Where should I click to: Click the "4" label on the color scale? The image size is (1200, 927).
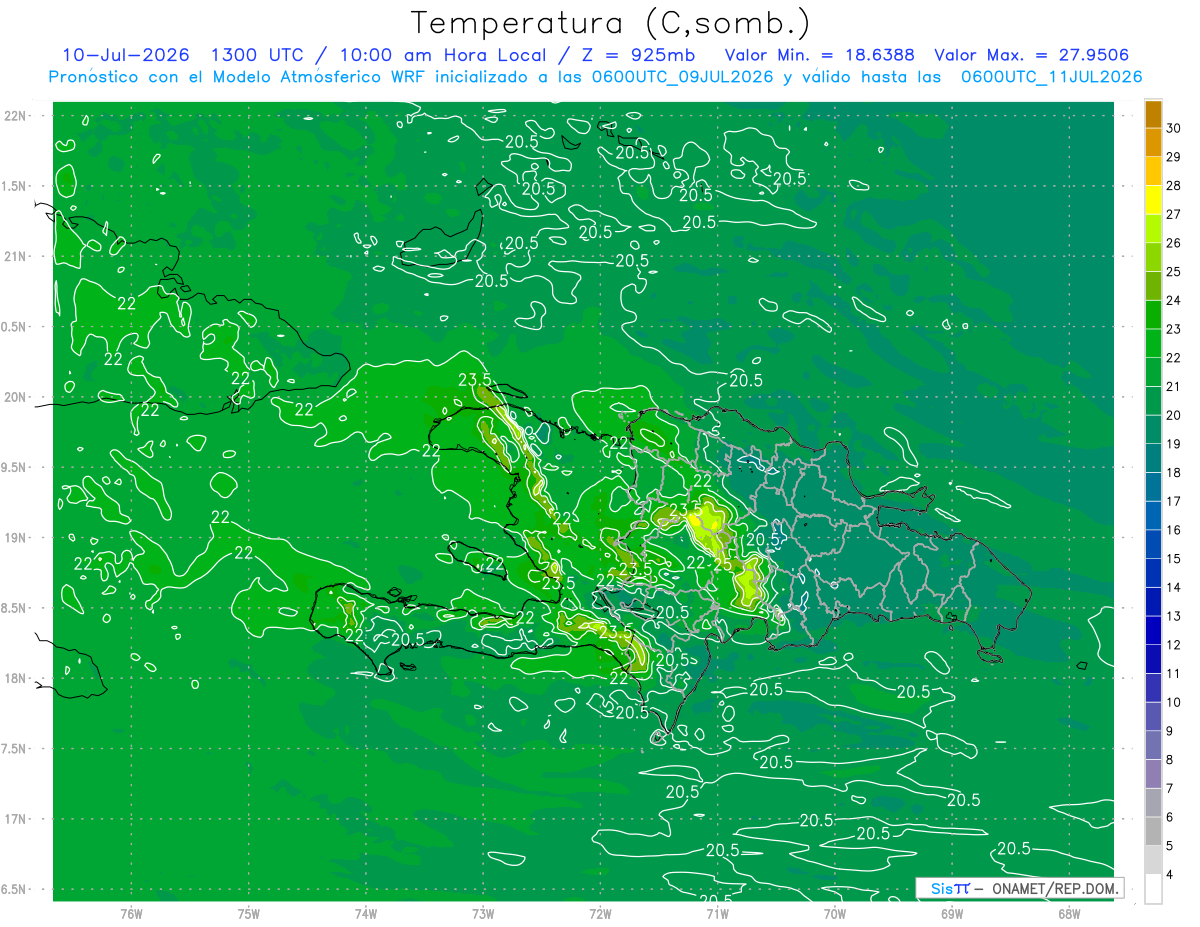pos(1171,875)
